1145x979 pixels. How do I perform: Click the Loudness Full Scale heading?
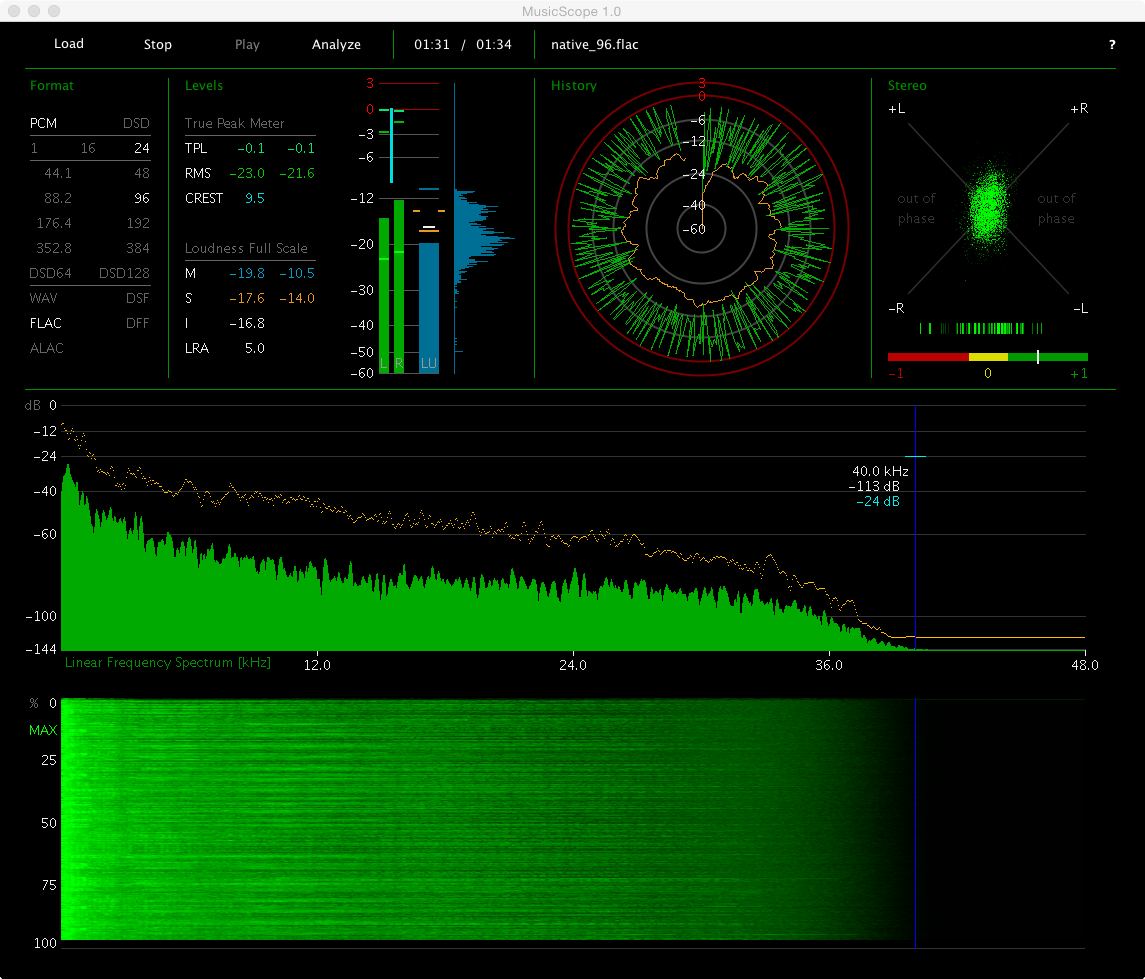[x=246, y=248]
